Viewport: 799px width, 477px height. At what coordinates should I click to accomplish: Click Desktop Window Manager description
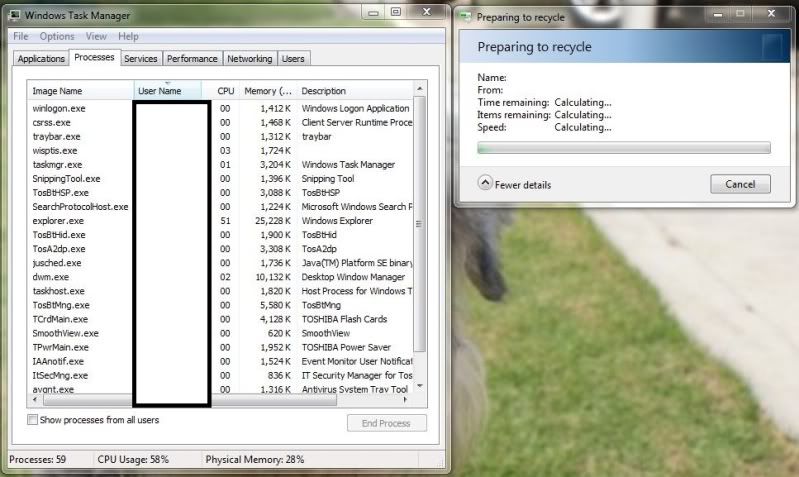[353, 277]
